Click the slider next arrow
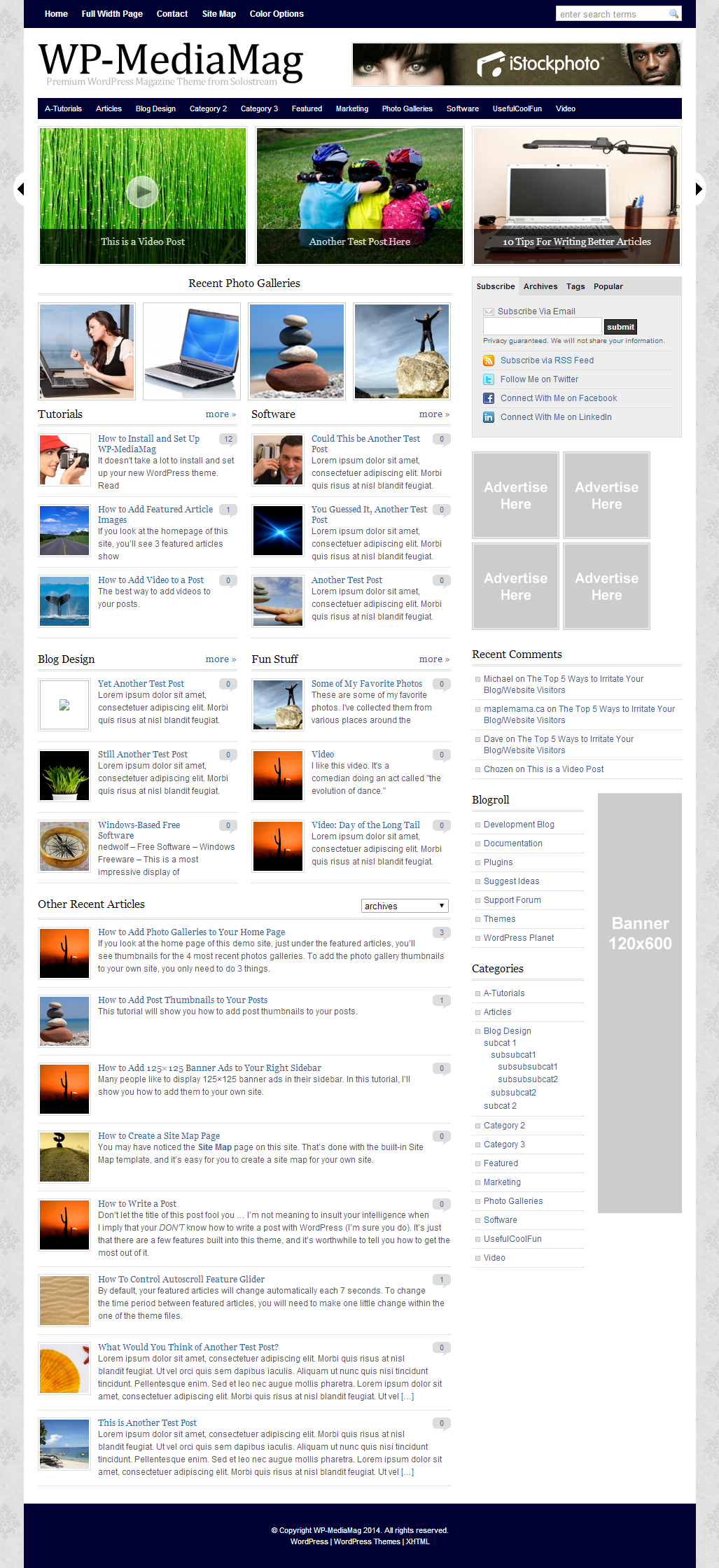Image resolution: width=719 pixels, height=1568 pixels. click(x=699, y=189)
